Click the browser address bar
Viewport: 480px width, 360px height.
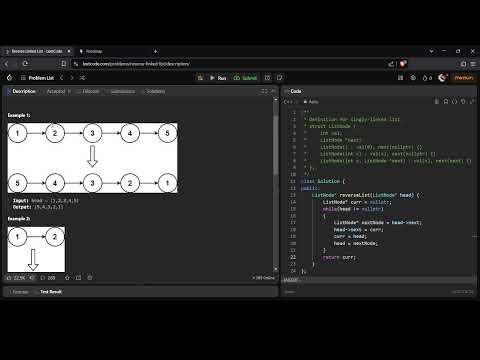230,64
